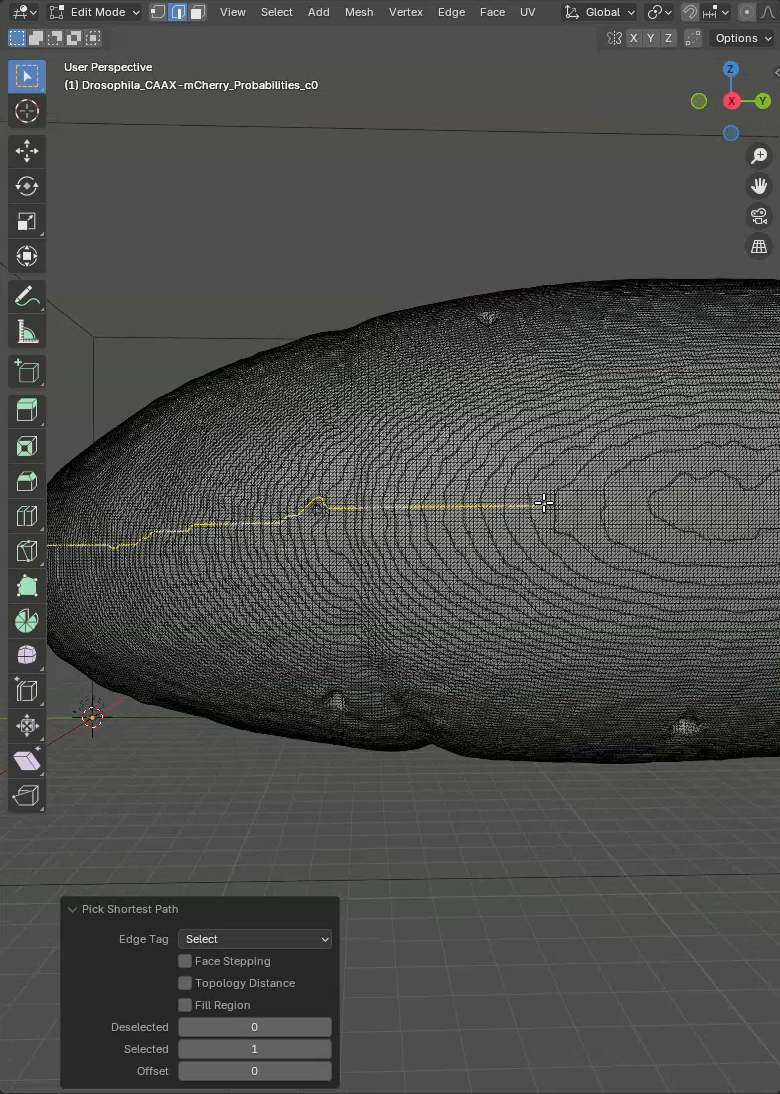Open the UV menu
Viewport: 780px width, 1094px height.
527,12
